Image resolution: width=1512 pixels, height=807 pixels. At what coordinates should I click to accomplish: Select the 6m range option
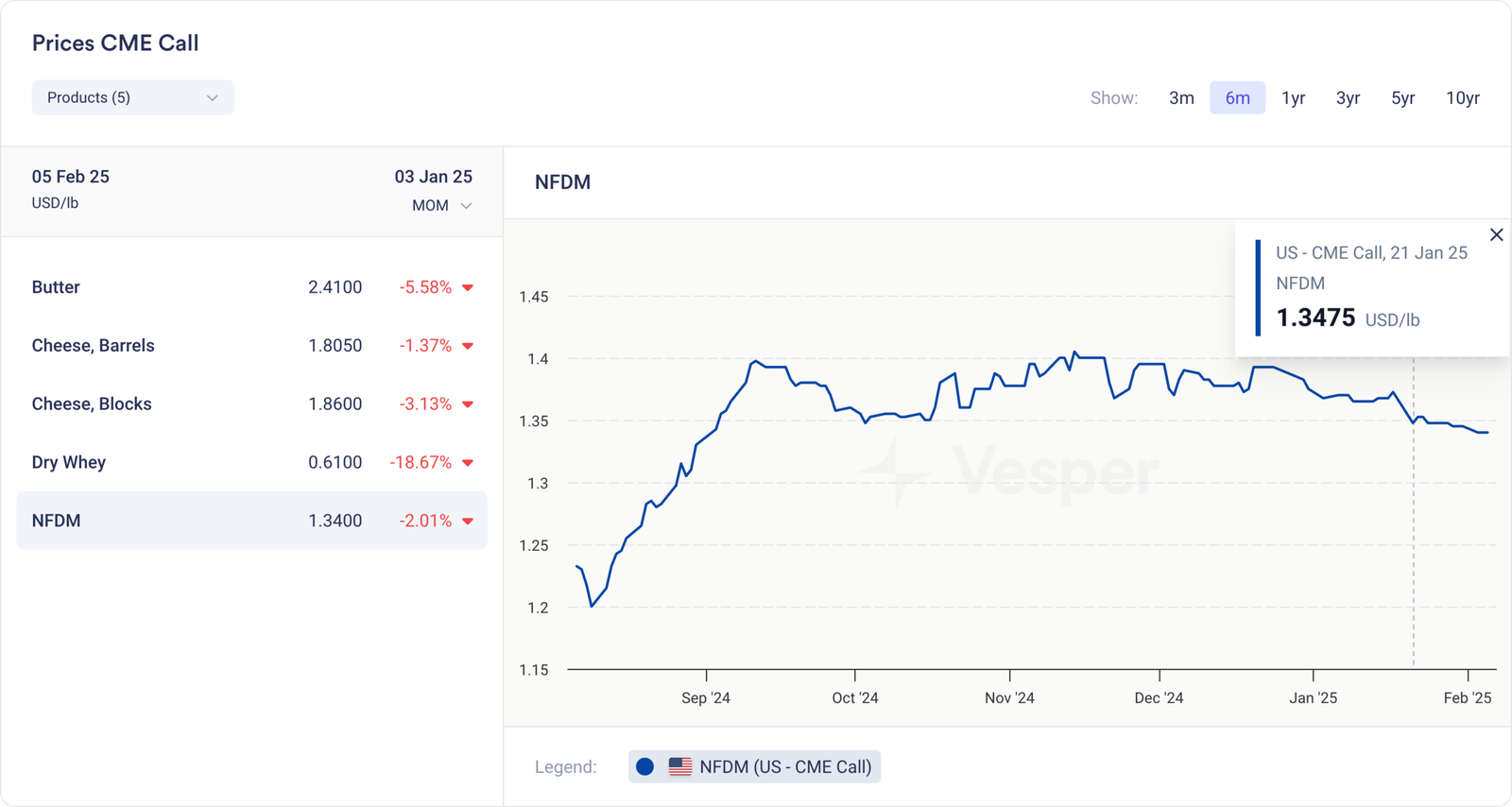click(x=1237, y=97)
